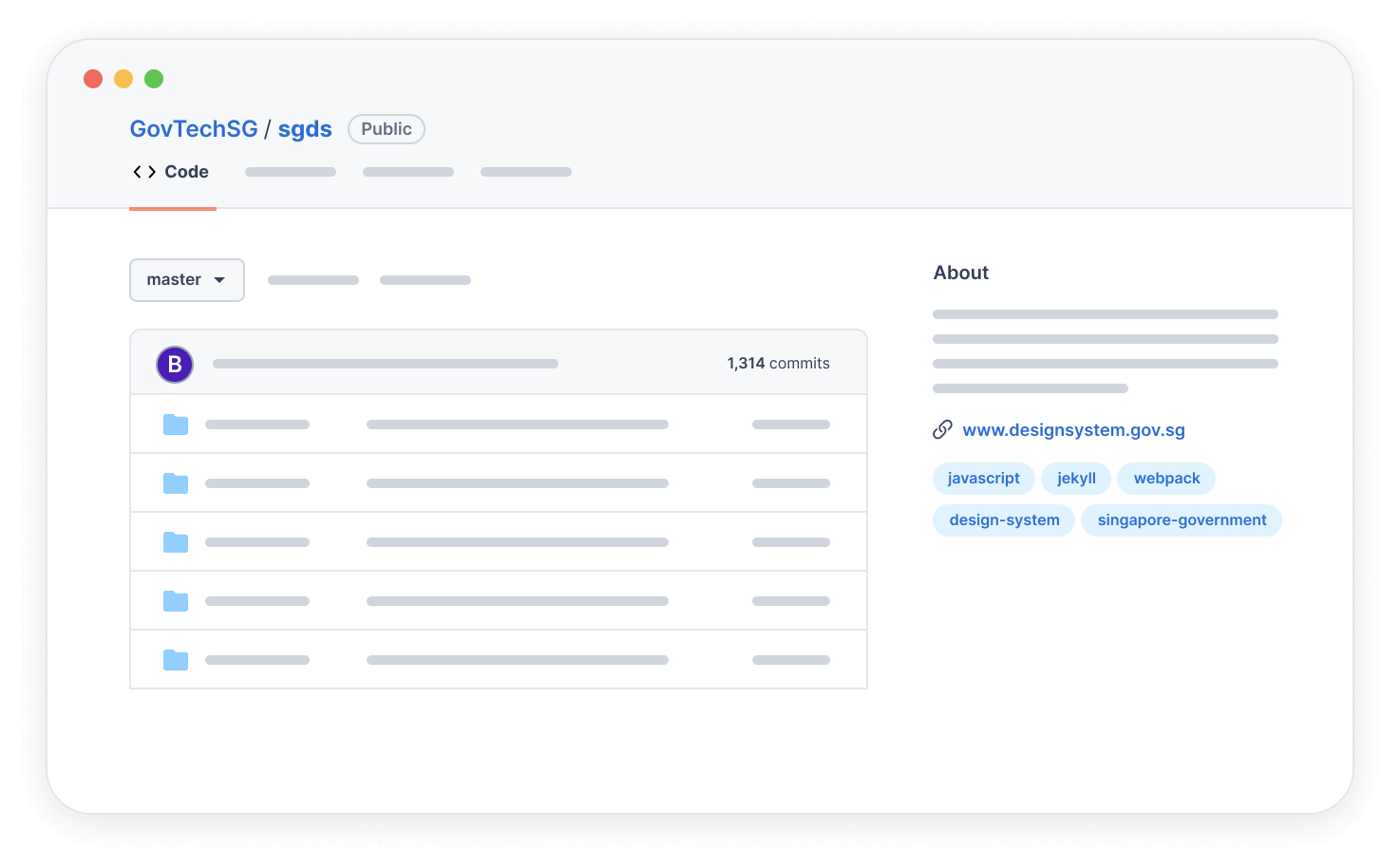Screen dimensions: 1400x868
Task: Visit www.designsystem.gov.sg link
Action: (x=1073, y=430)
